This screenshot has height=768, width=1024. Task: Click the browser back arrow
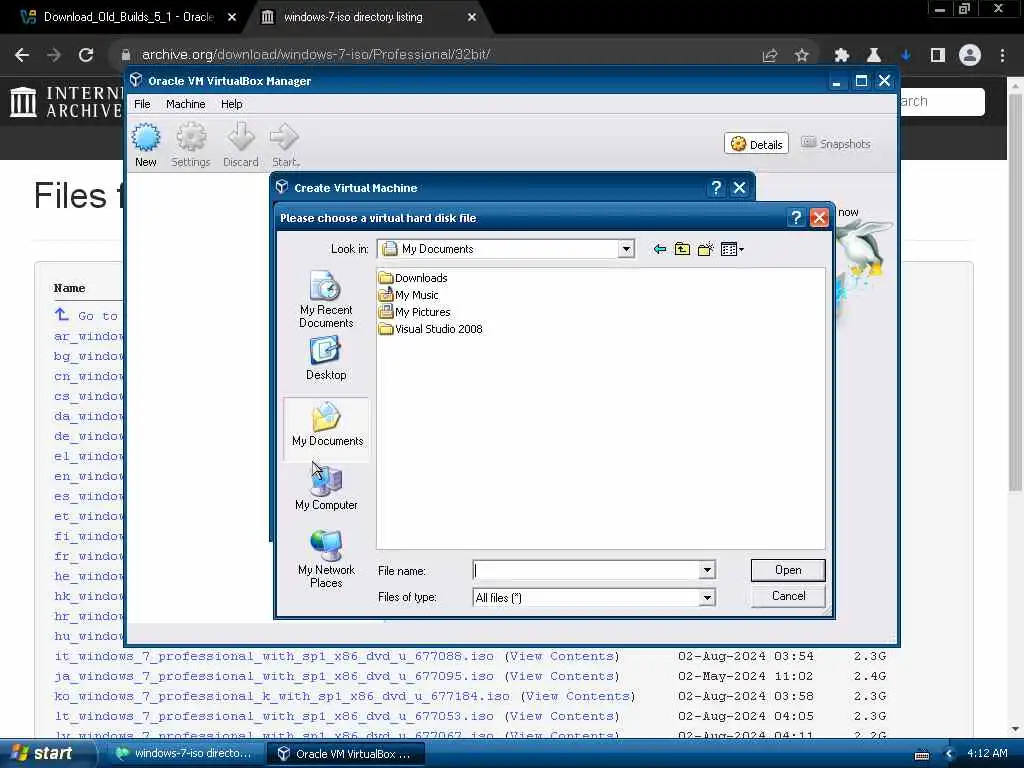click(22, 55)
